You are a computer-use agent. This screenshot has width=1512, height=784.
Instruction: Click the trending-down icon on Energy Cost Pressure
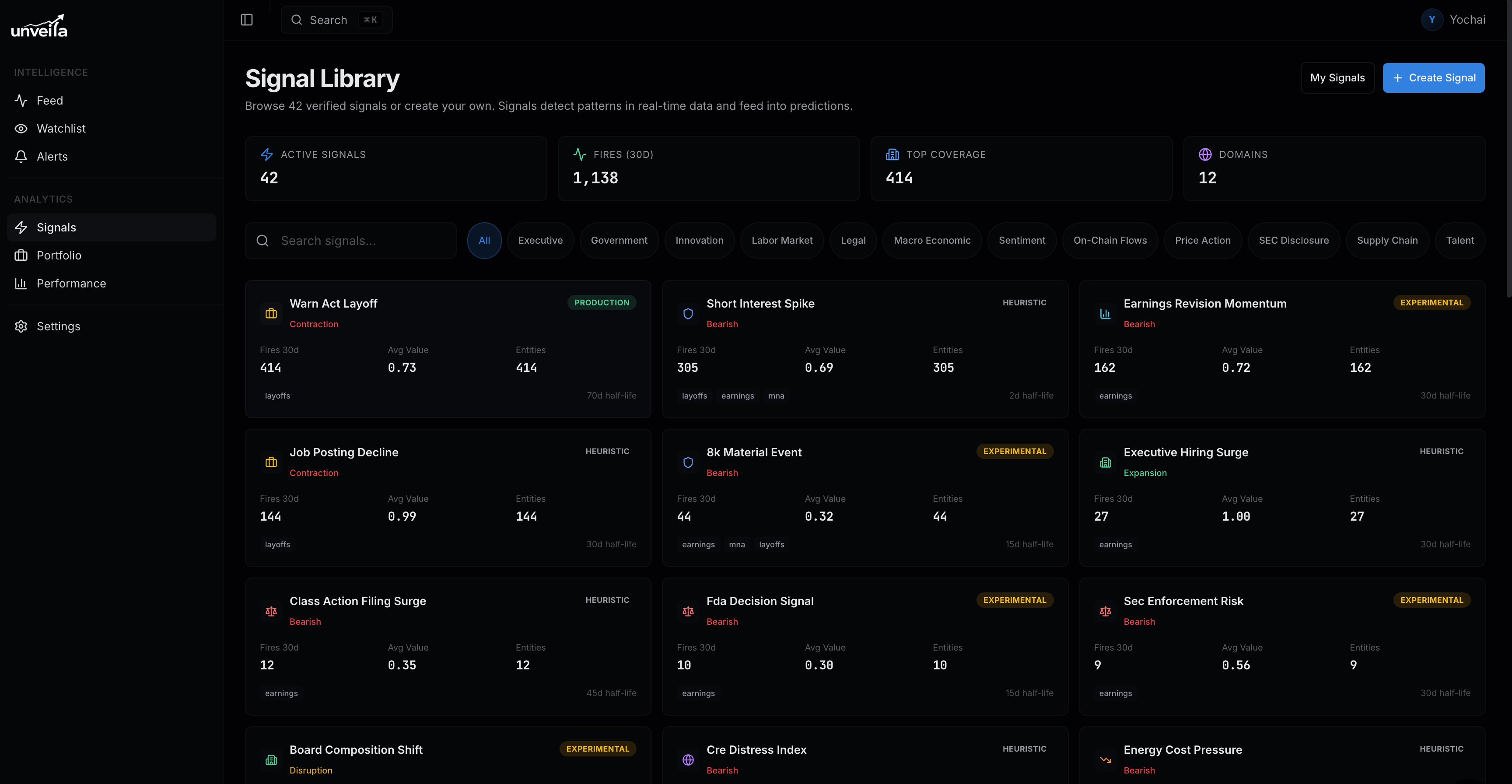(x=1105, y=760)
